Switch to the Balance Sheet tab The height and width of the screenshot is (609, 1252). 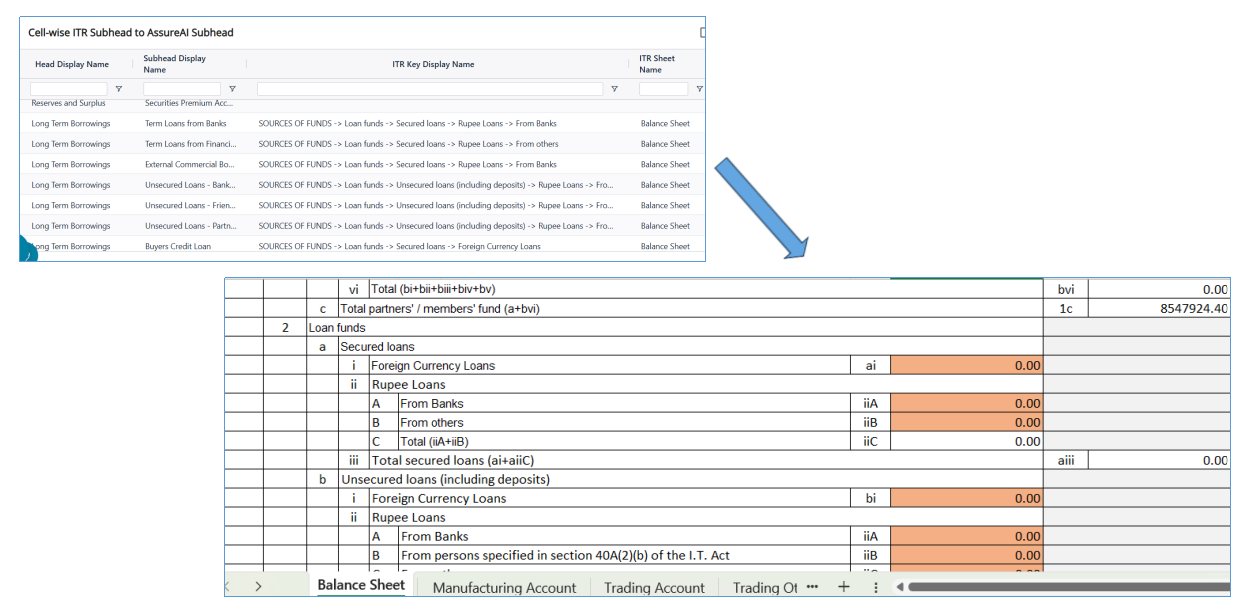[x=361, y=586]
